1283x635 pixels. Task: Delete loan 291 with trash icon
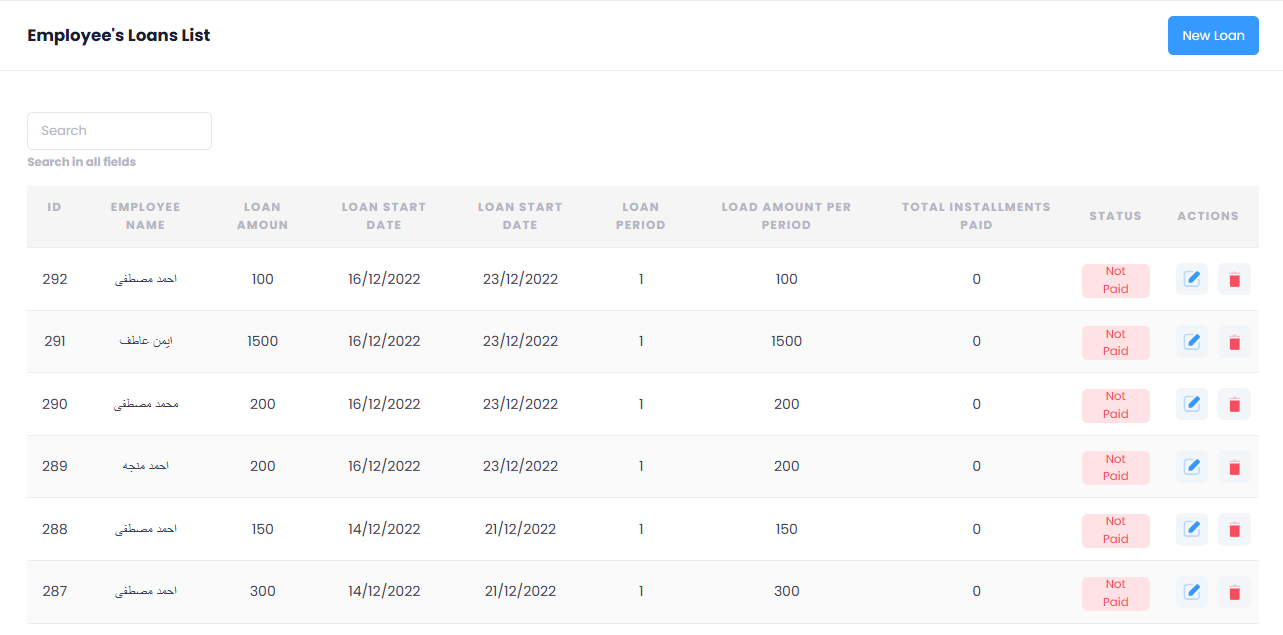tap(1234, 342)
